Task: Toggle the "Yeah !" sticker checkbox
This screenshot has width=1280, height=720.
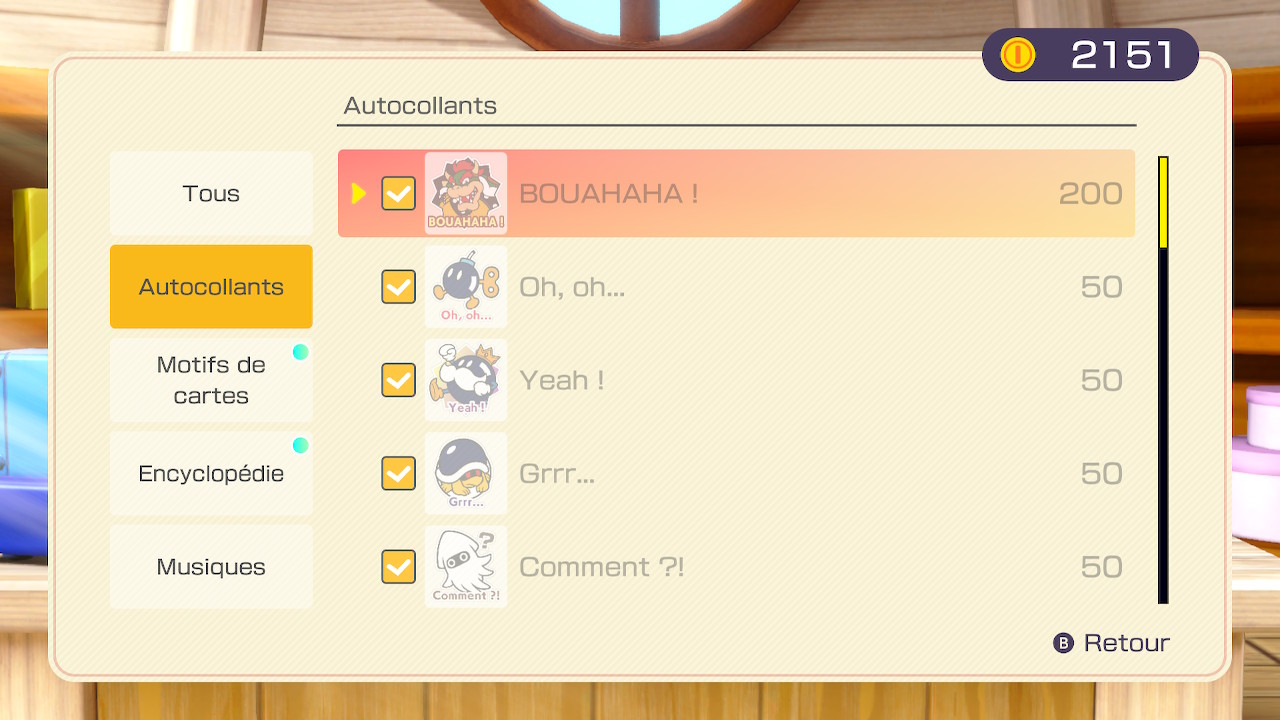Action: pos(398,380)
